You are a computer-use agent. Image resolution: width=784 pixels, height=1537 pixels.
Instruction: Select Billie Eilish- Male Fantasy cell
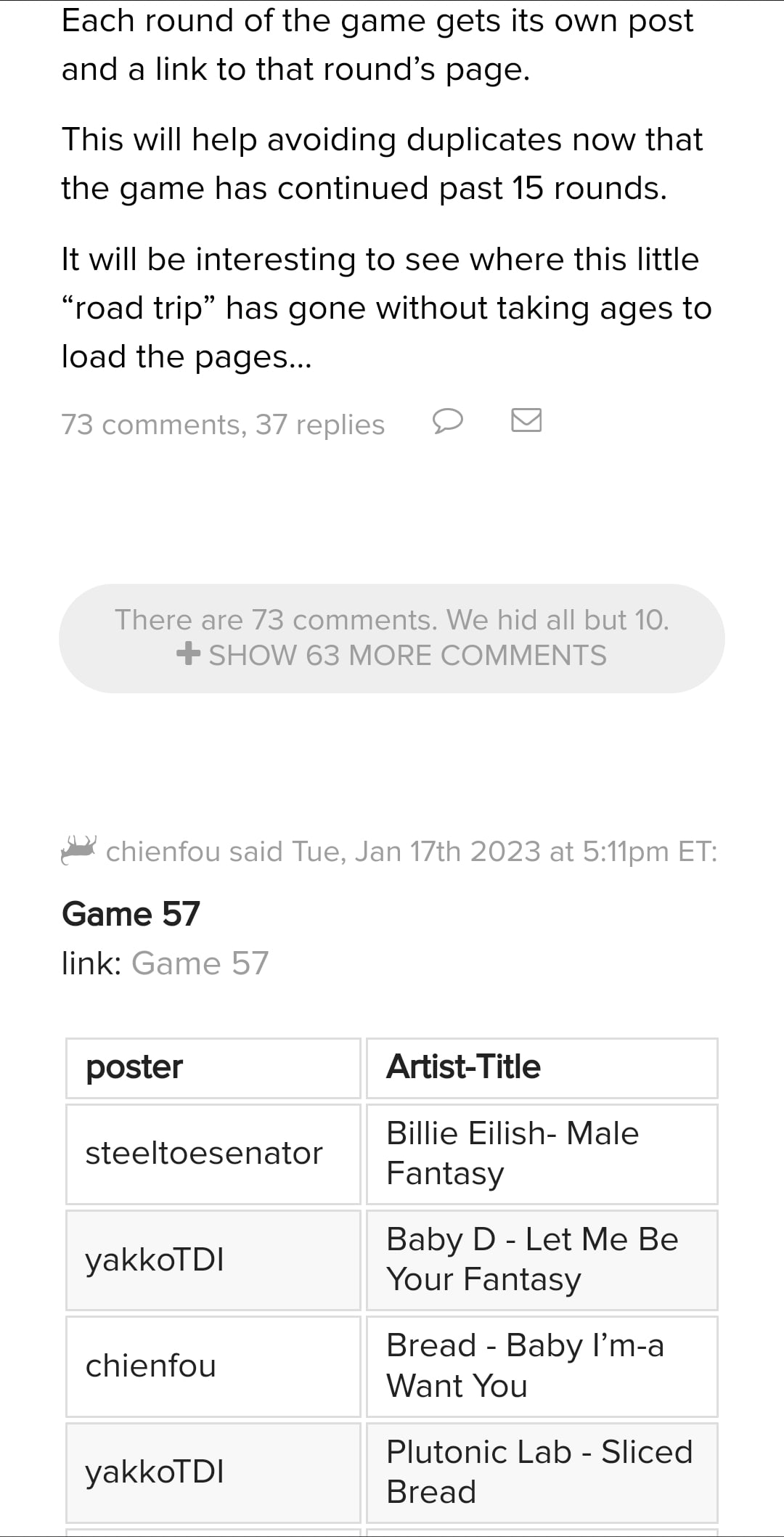(x=542, y=1154)
